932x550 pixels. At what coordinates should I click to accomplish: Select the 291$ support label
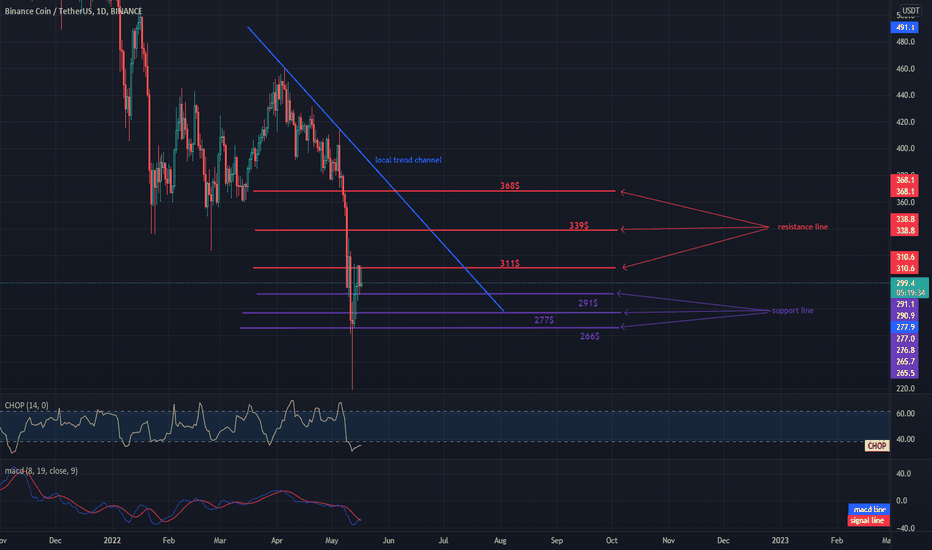tap(588, 303)
